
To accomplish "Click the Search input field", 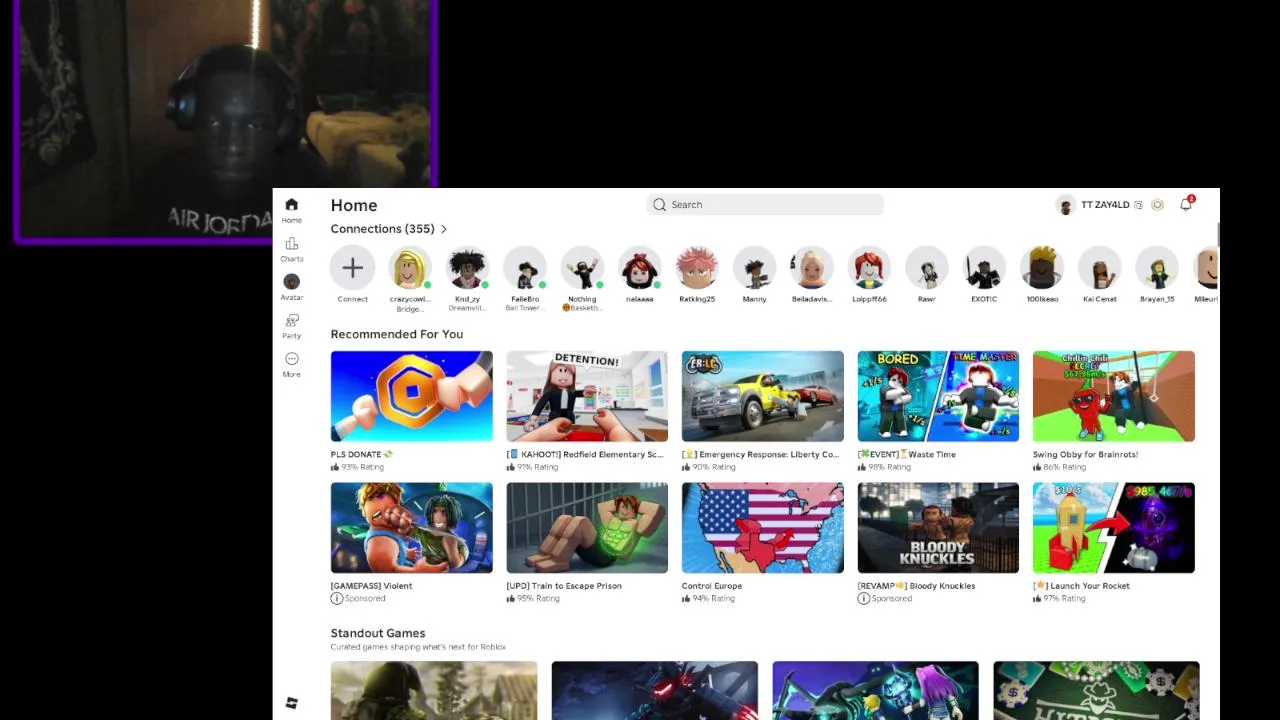I will (x=765, y=204).
